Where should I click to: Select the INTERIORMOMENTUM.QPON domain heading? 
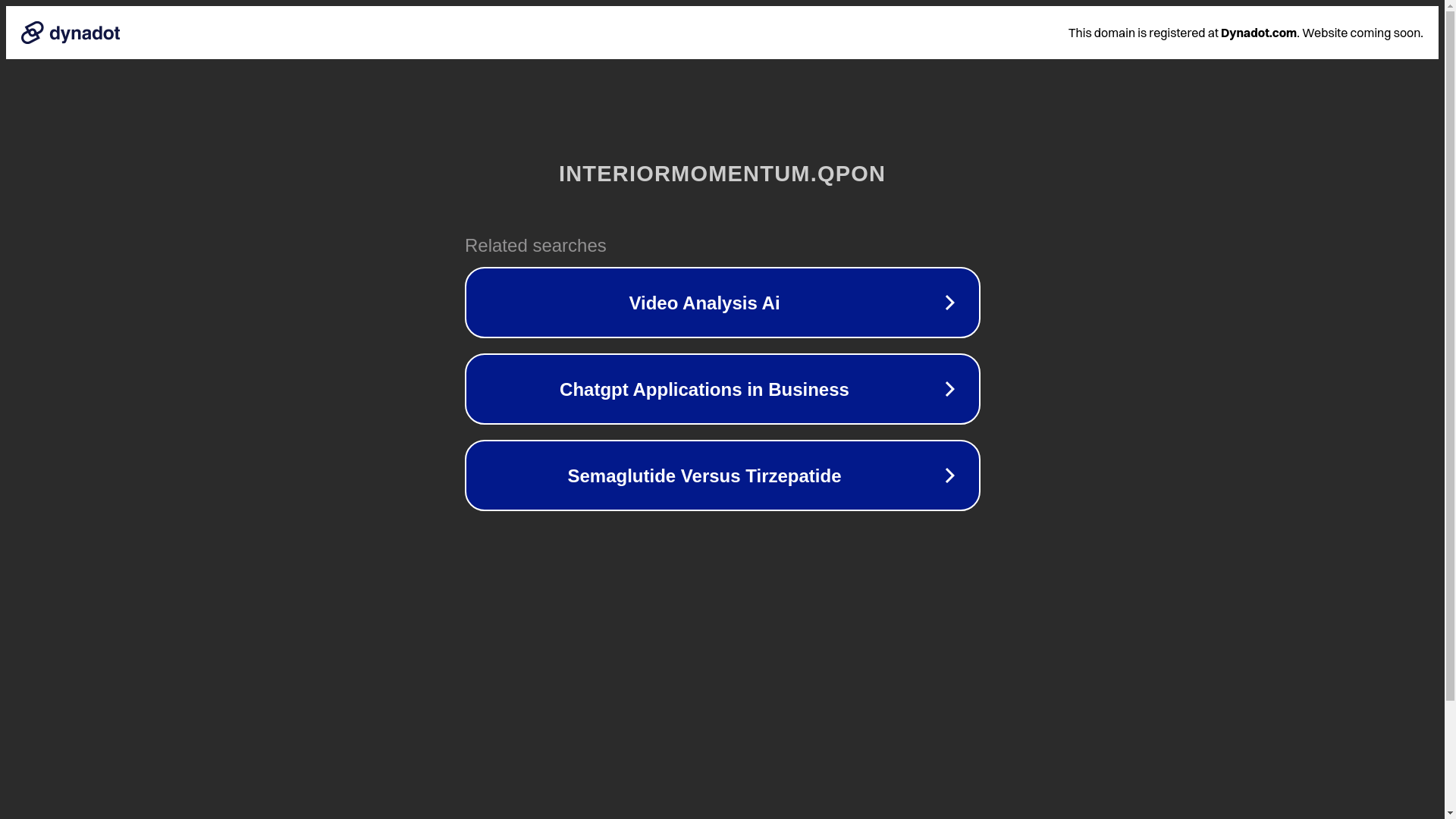pos(722,174)
